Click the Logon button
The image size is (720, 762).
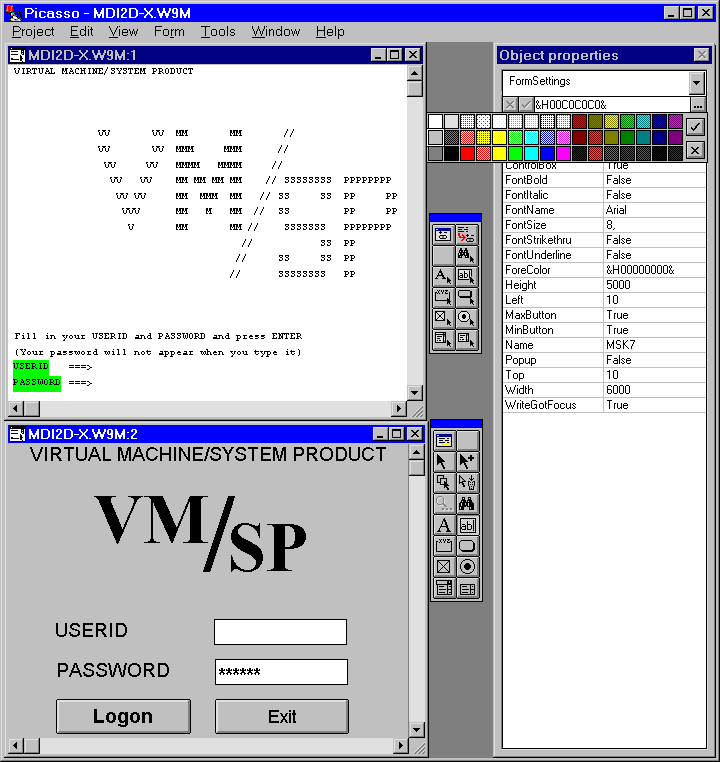(x=123, y=716)
